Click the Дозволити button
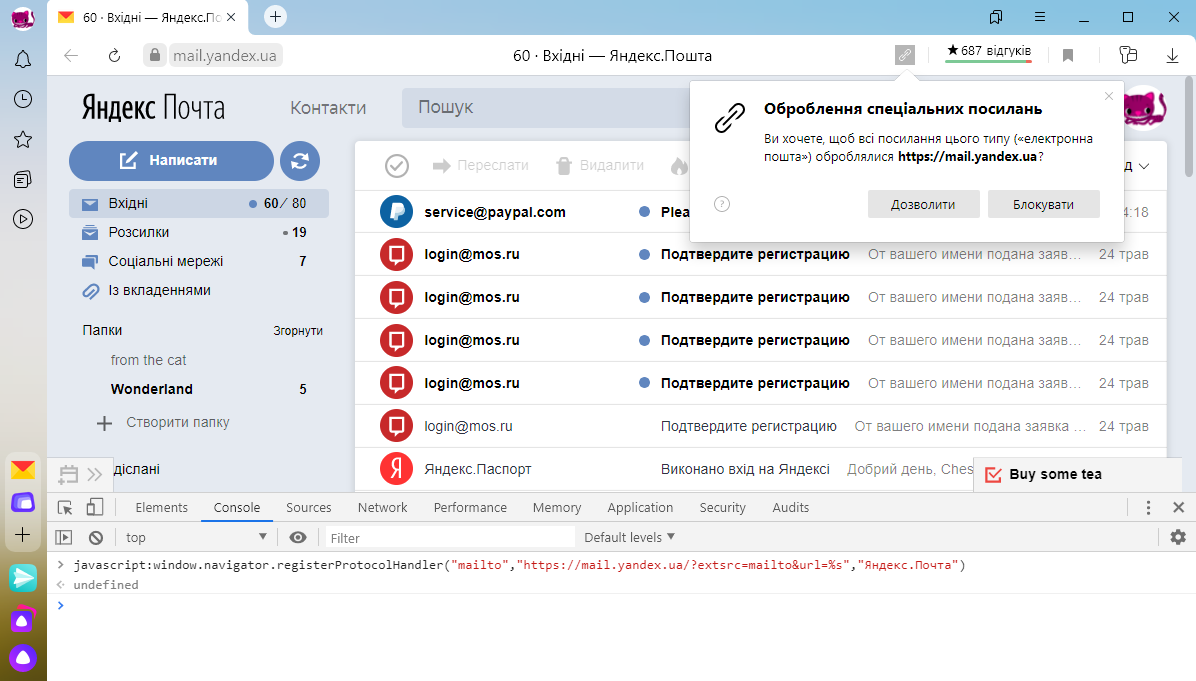The width and height of the screenshot is (1196, 681). point(923,204)
